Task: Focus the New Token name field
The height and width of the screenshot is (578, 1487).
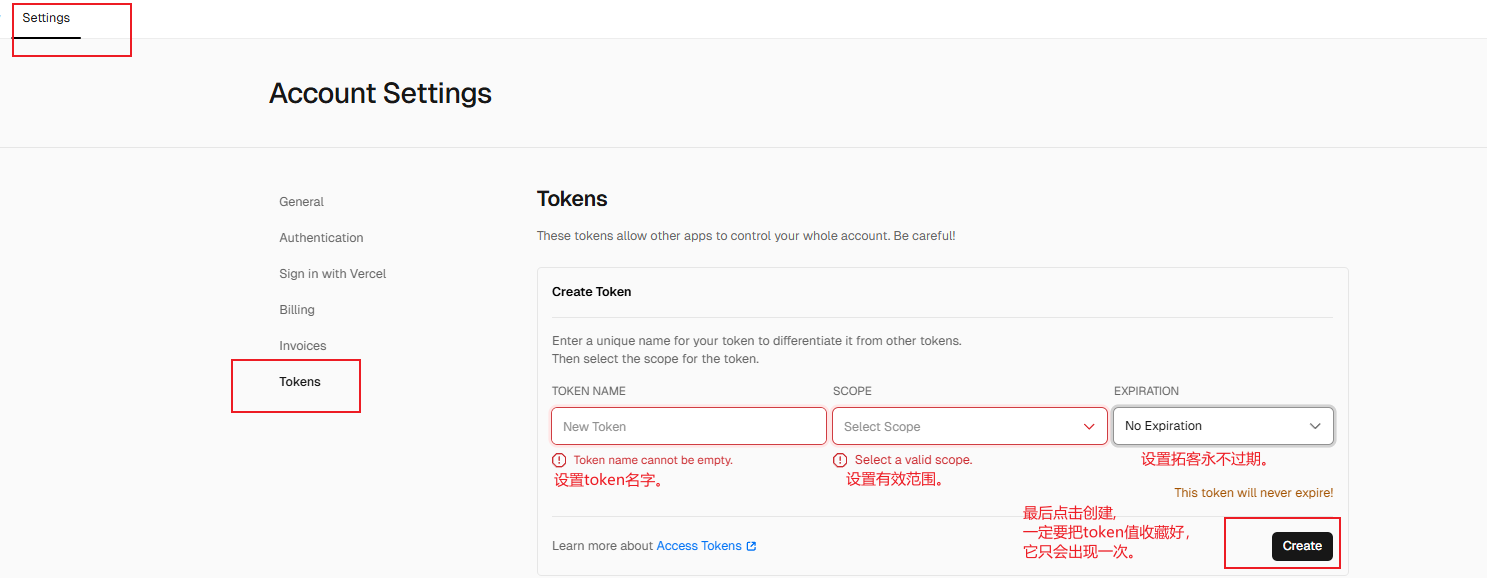Action: click(x=688, y=426)
